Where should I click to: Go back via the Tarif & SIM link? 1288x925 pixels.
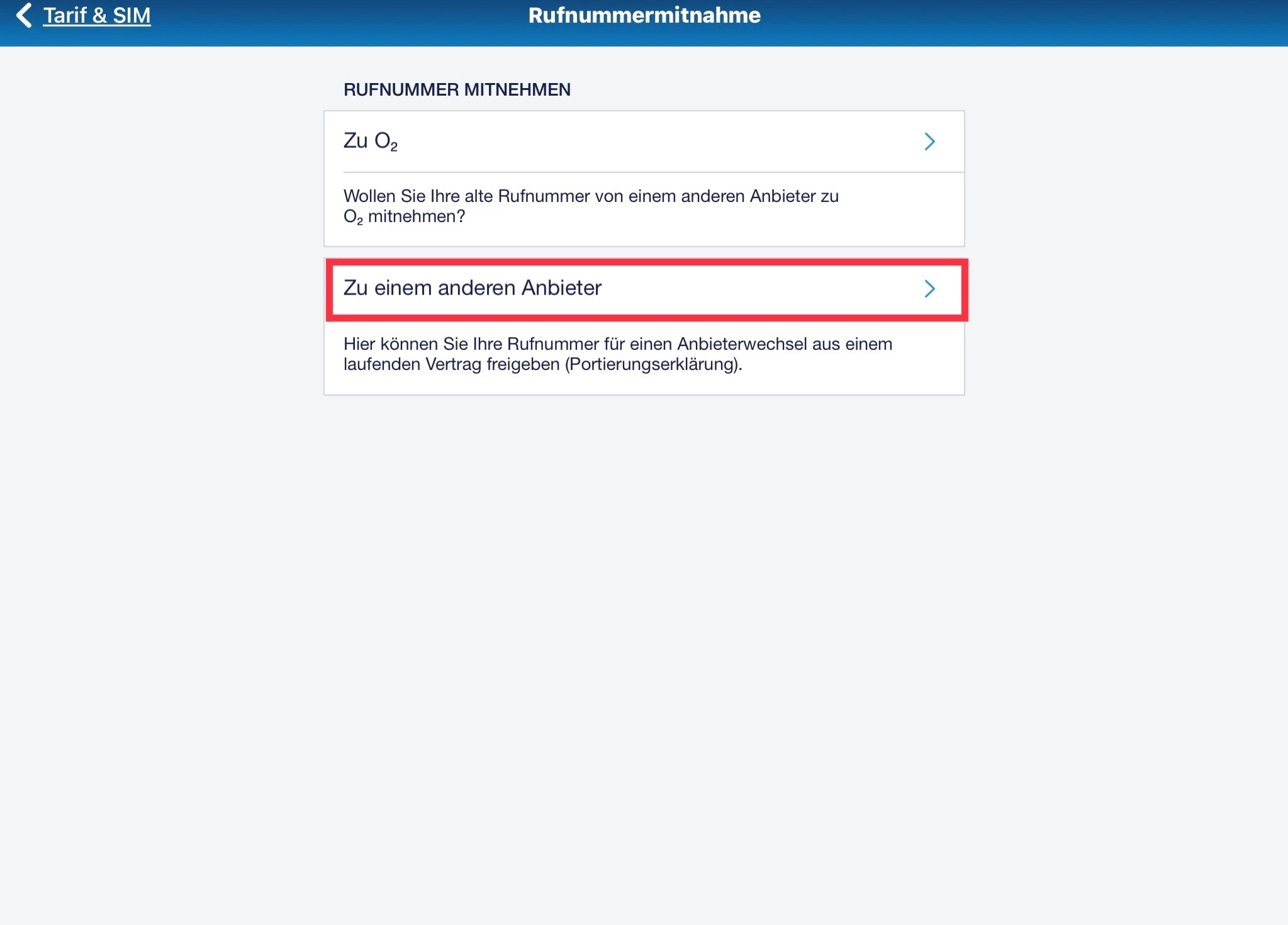(97, 15)
